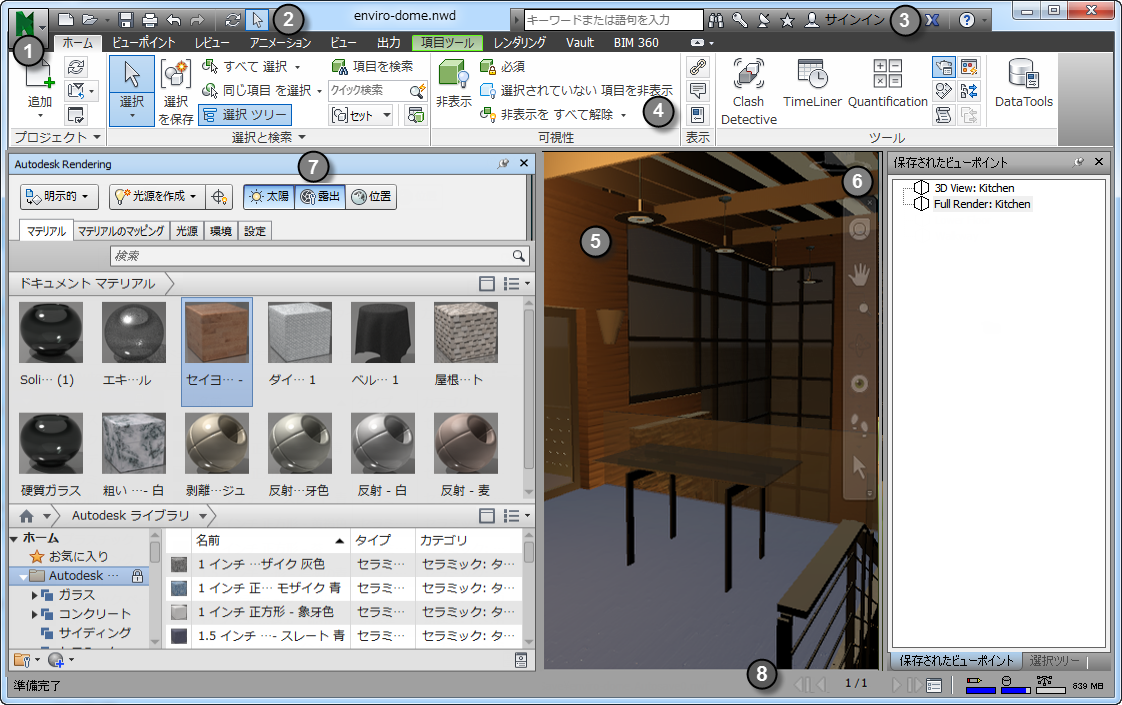Toggle the Sun (太陽) lighting button
Viewport: 1122px width, 705px height.
(269, 196)
